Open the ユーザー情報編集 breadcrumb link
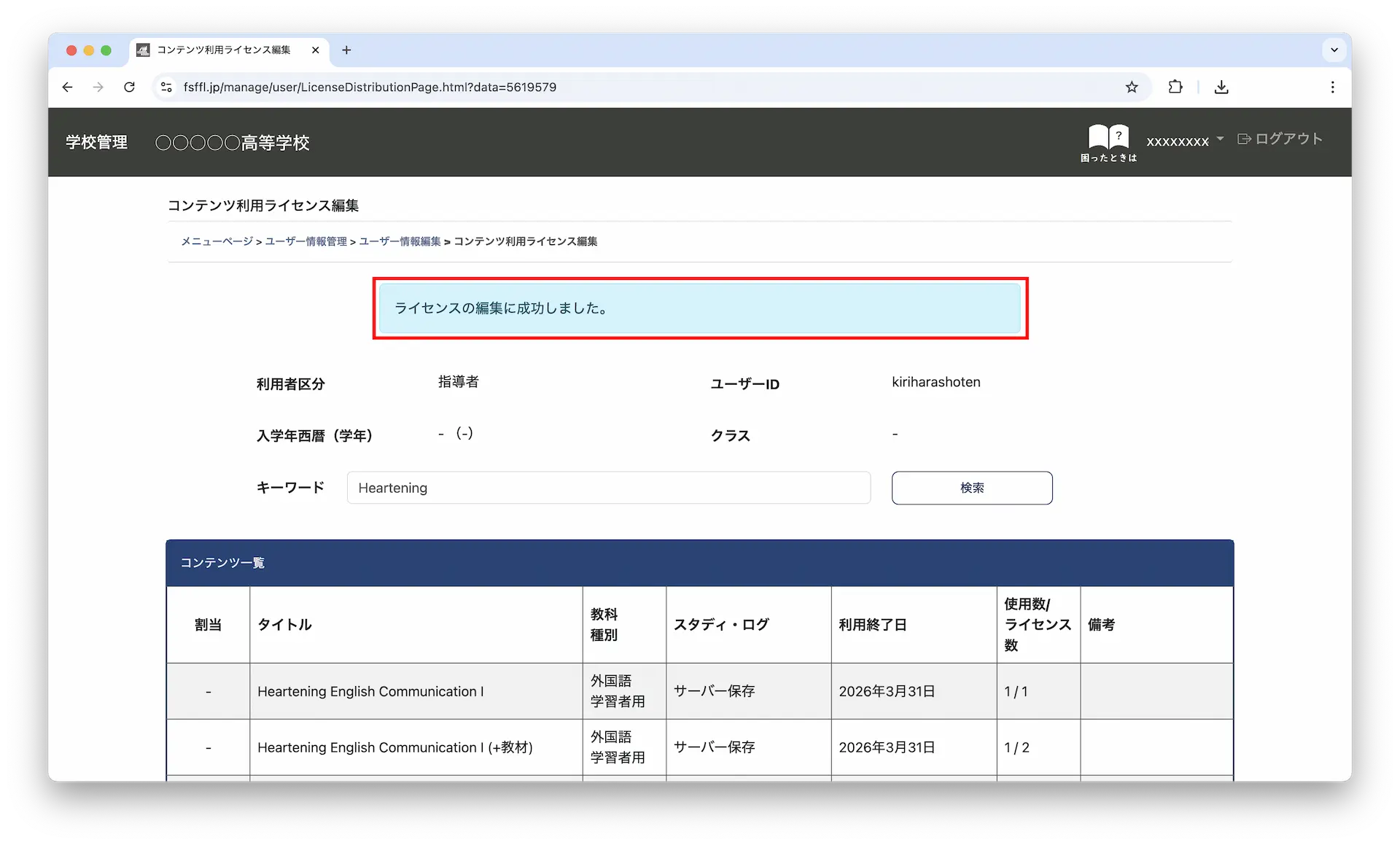Viewport: 1400px width, 845px height. point(400,241)
